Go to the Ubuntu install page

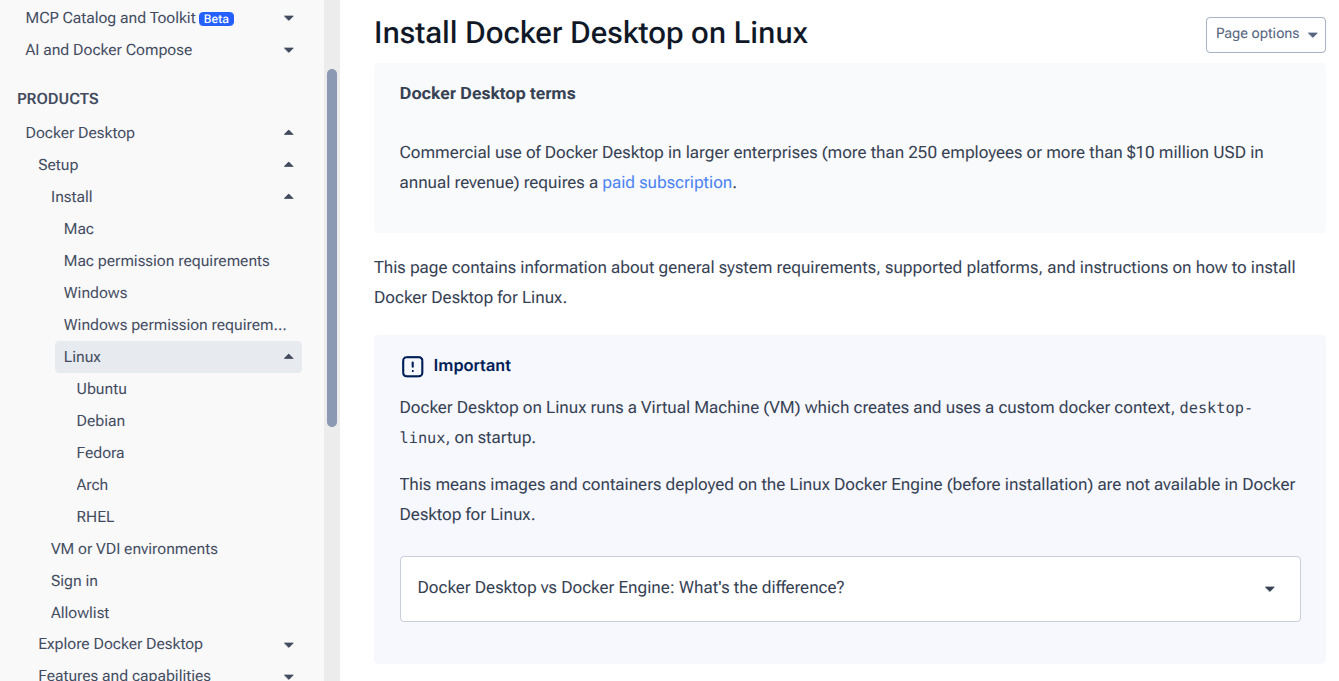point(102,389)
